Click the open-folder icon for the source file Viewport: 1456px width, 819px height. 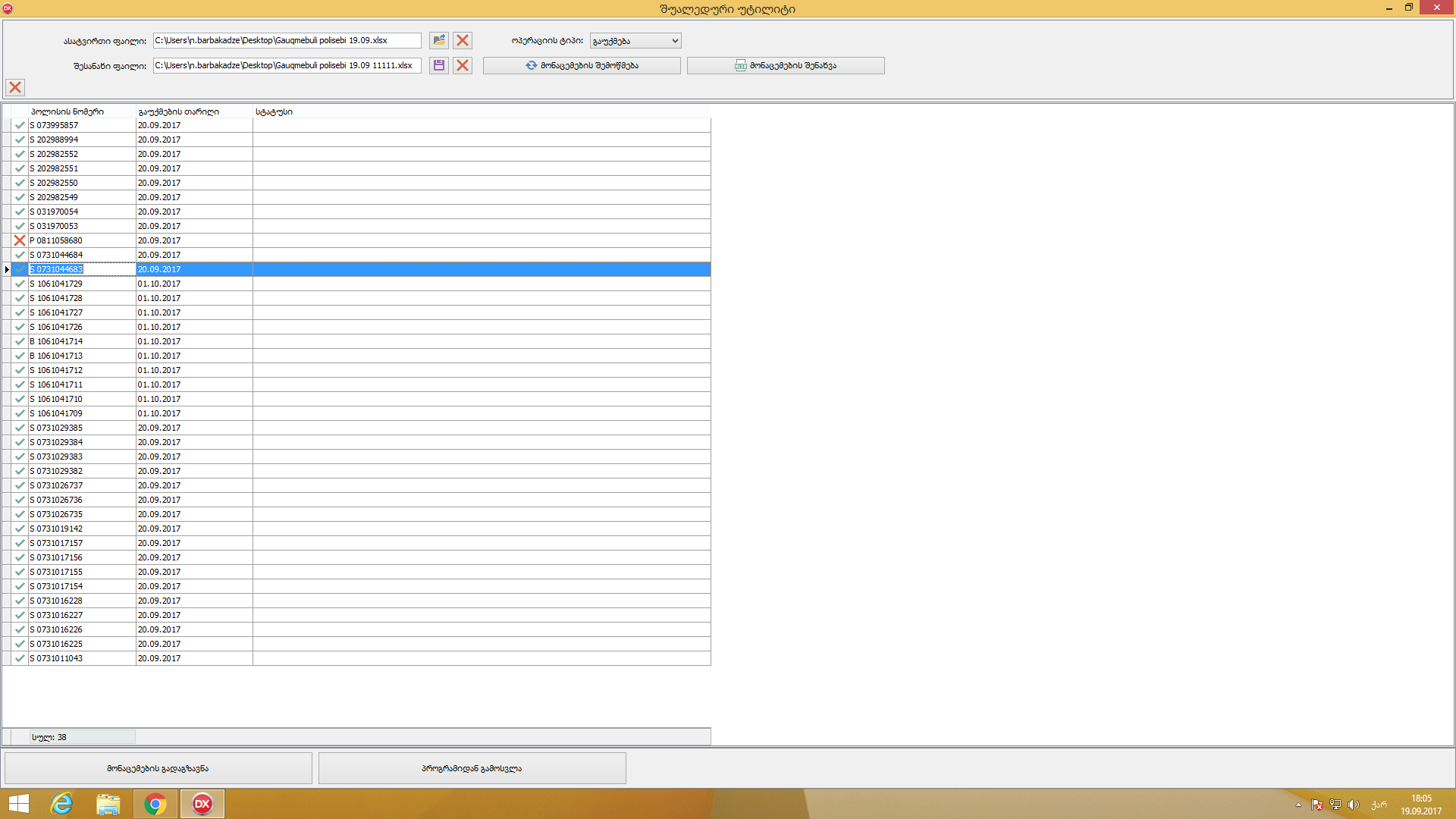(439, 40)
